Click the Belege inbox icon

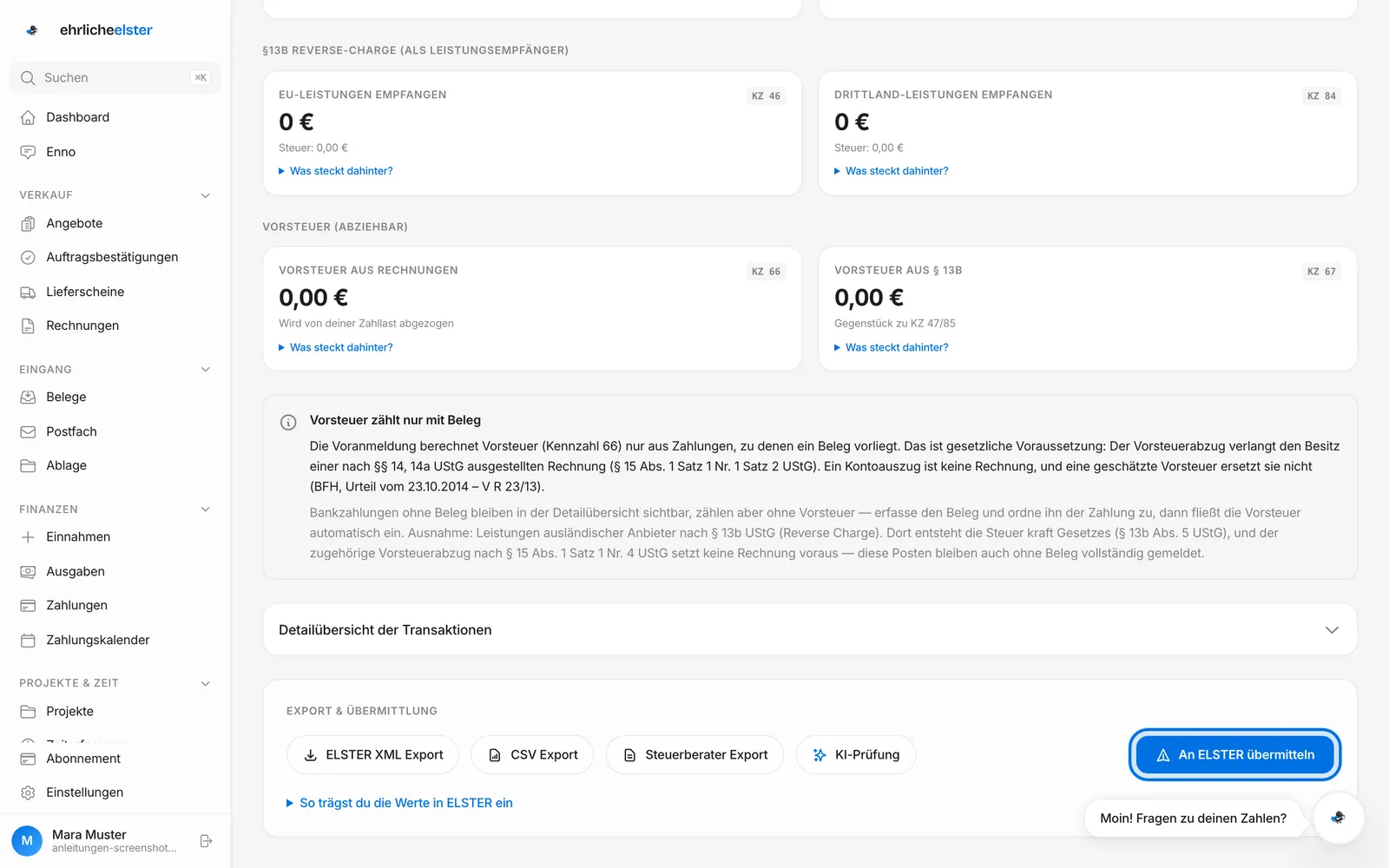[28, 397]
